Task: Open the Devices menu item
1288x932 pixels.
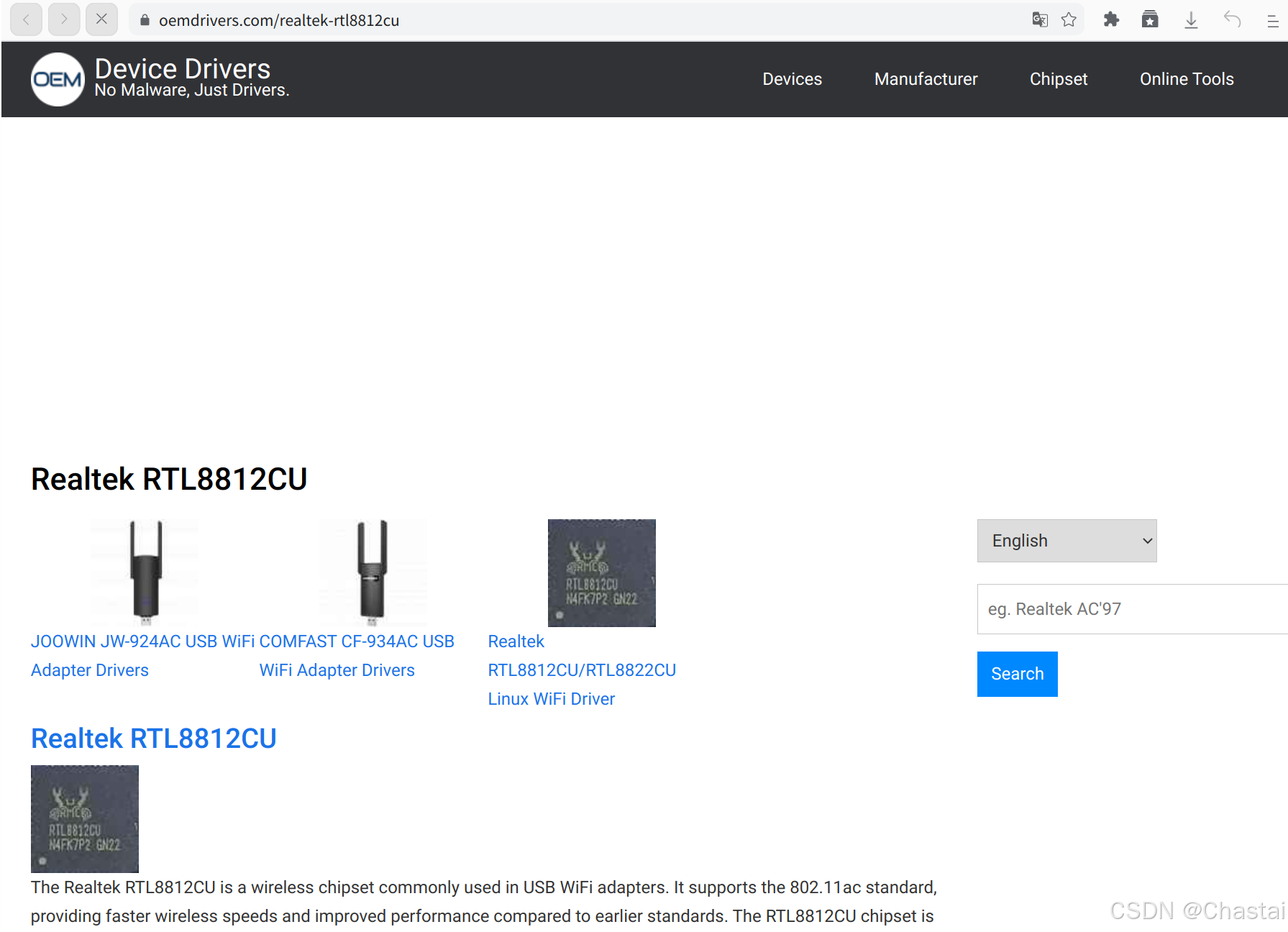Action: click(x=792, y=79)
